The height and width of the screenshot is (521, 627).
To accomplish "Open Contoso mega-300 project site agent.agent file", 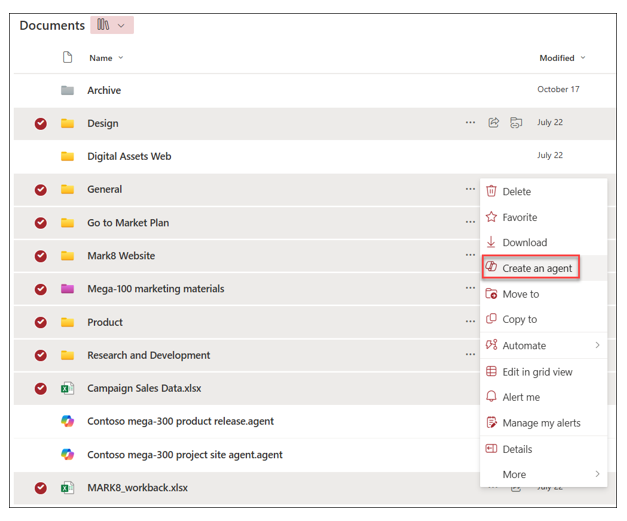I will point(185,455).
